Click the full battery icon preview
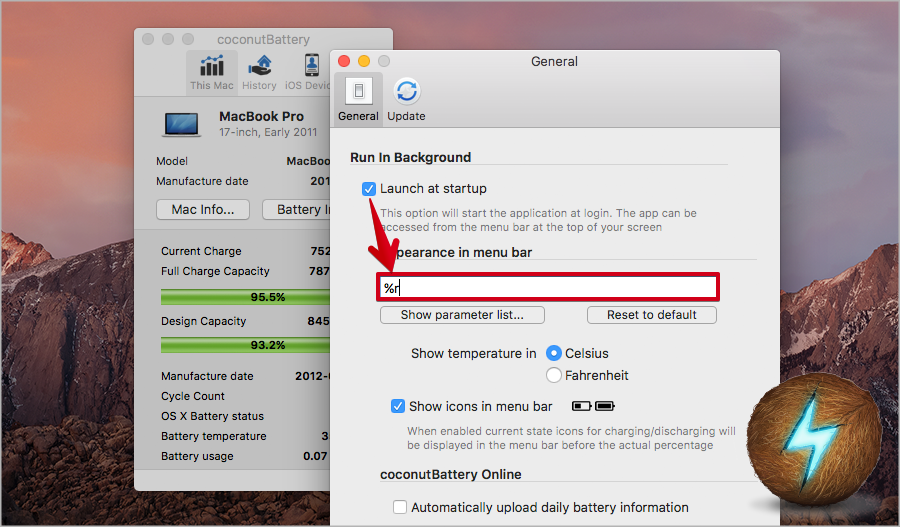 (x=605, y=406)
